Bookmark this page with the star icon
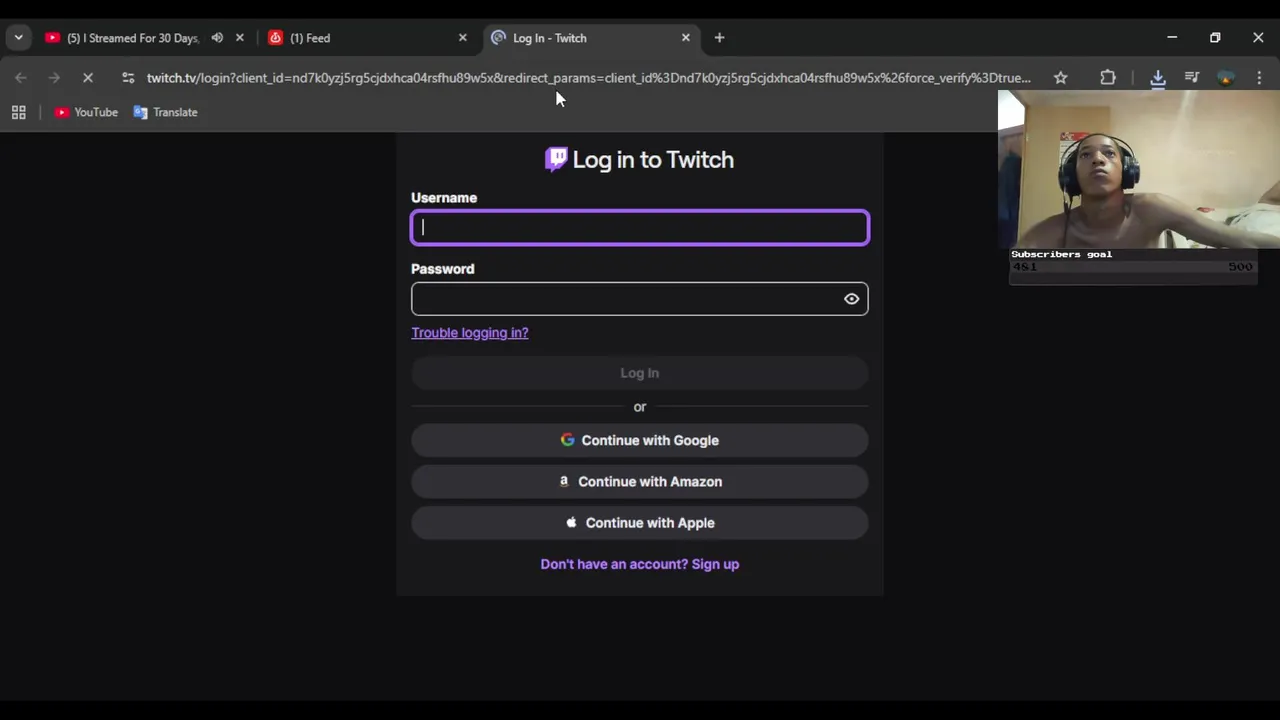 click(1060, 78)
